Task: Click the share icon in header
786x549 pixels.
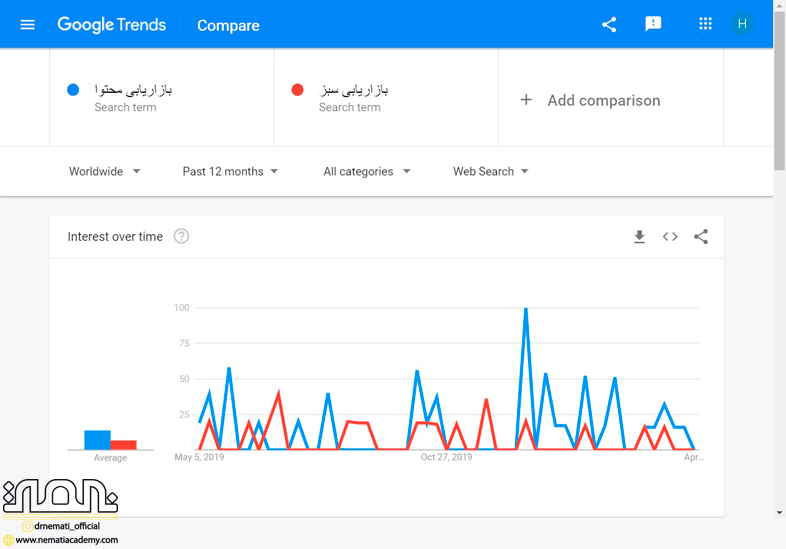Action: coord(609,24)
